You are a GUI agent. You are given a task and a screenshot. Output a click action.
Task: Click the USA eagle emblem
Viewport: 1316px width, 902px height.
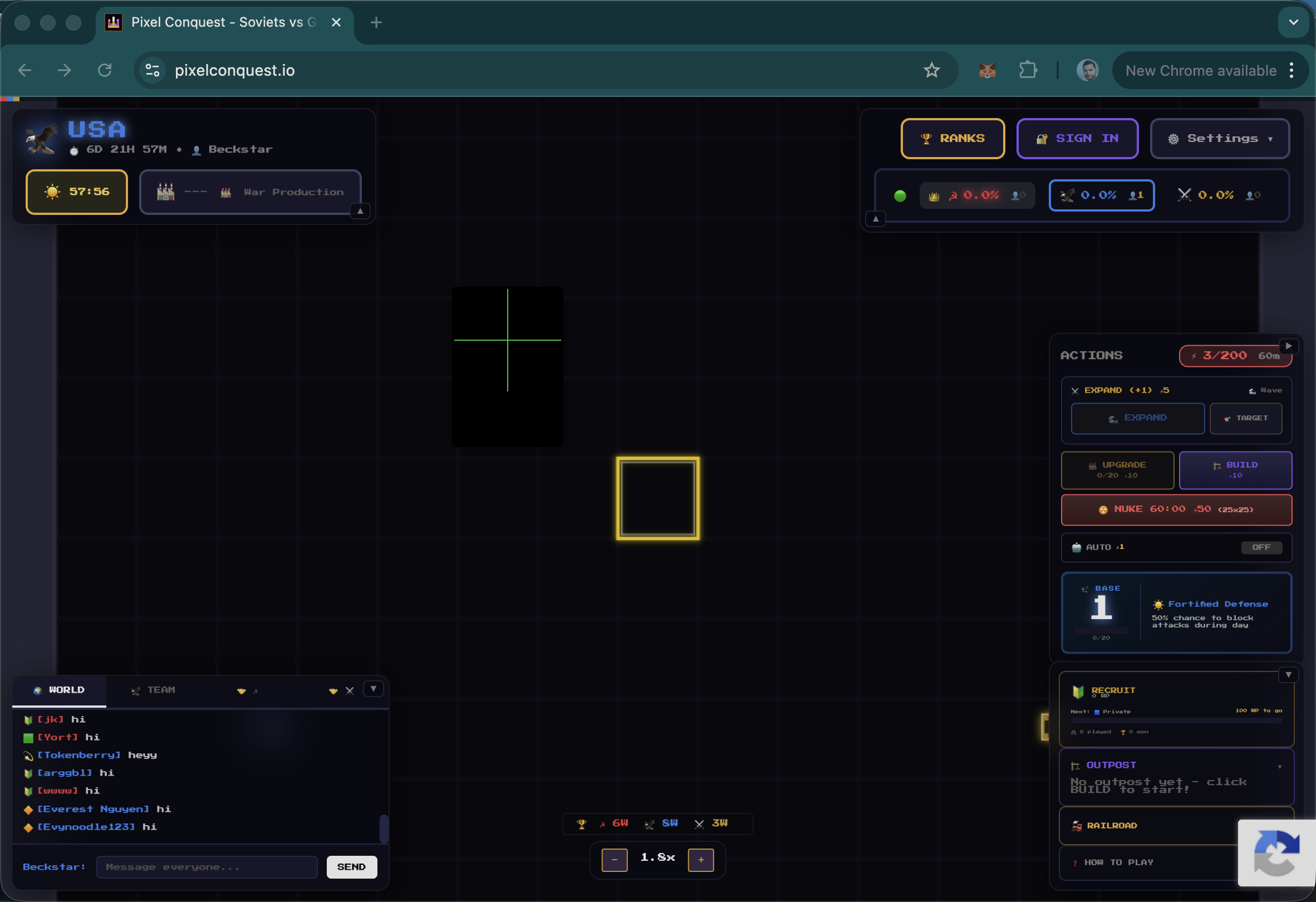[x=41, y=139]
